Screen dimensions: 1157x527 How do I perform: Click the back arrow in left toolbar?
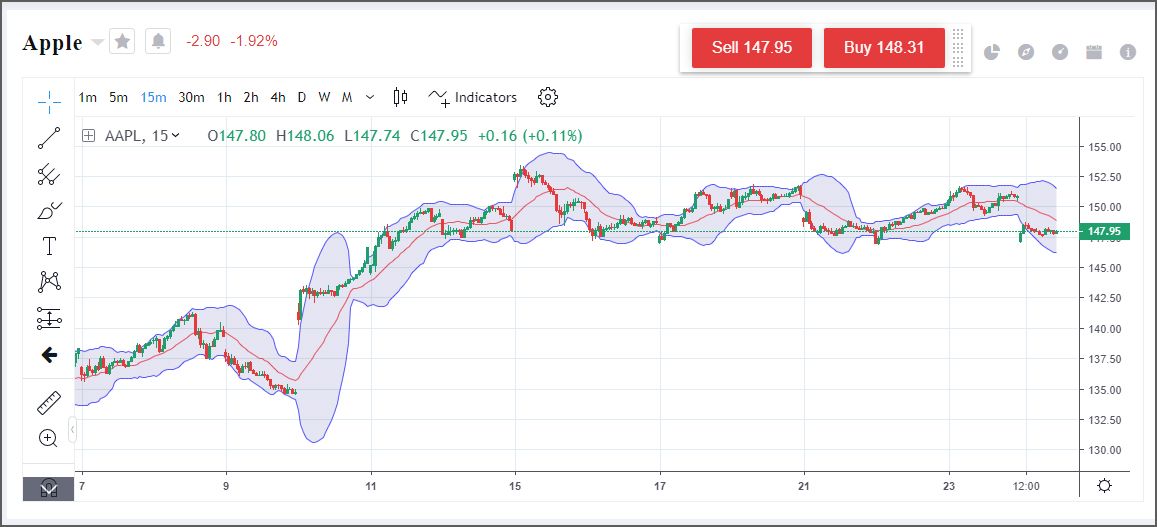(x=49, y=355)
